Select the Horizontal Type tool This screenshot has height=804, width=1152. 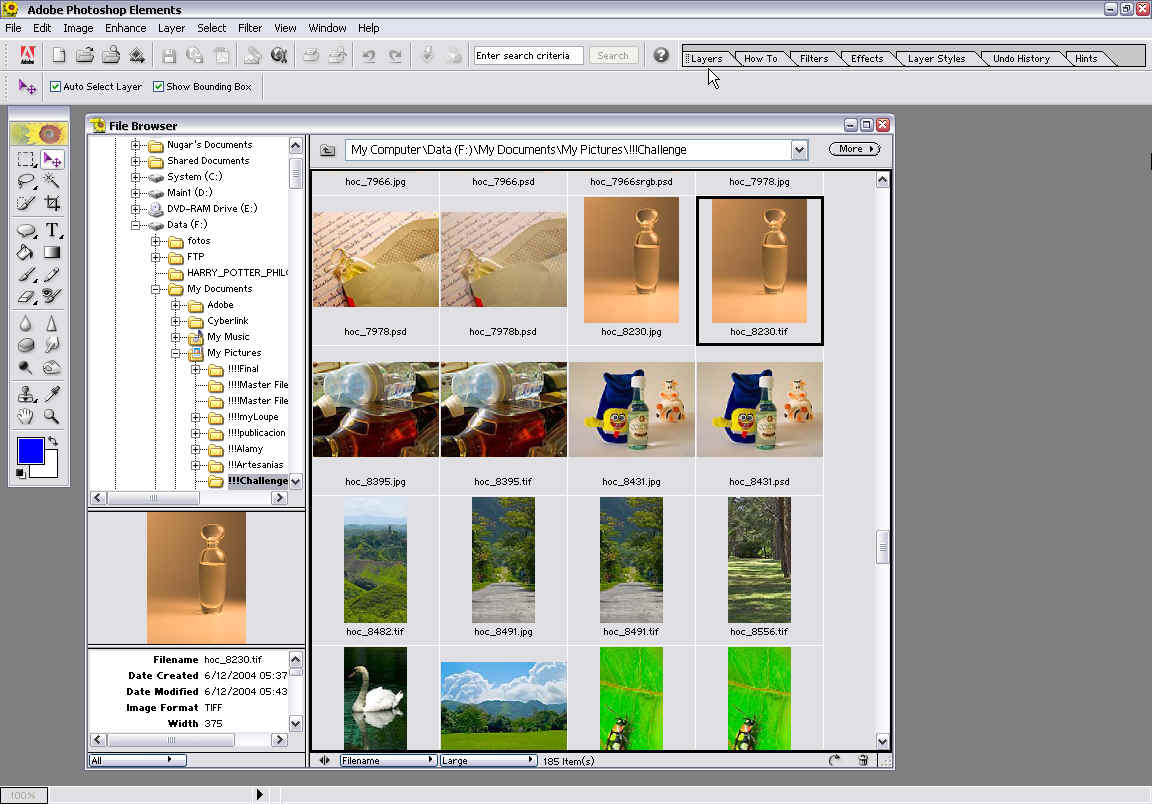[52, 230]
